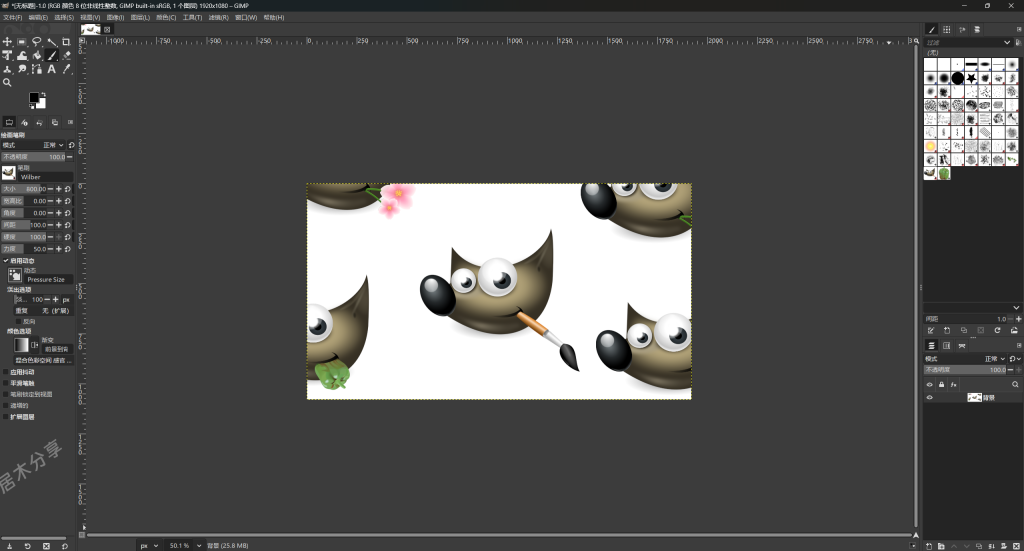Open the 编辑(E) menu
The height and width of the screenshot is (551, 1024).
coord(38,18)
